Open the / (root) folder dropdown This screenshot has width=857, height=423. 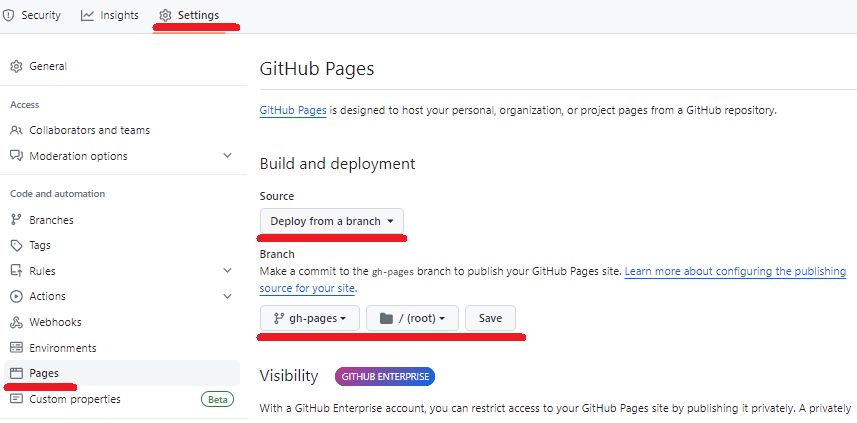coord(412,318)
